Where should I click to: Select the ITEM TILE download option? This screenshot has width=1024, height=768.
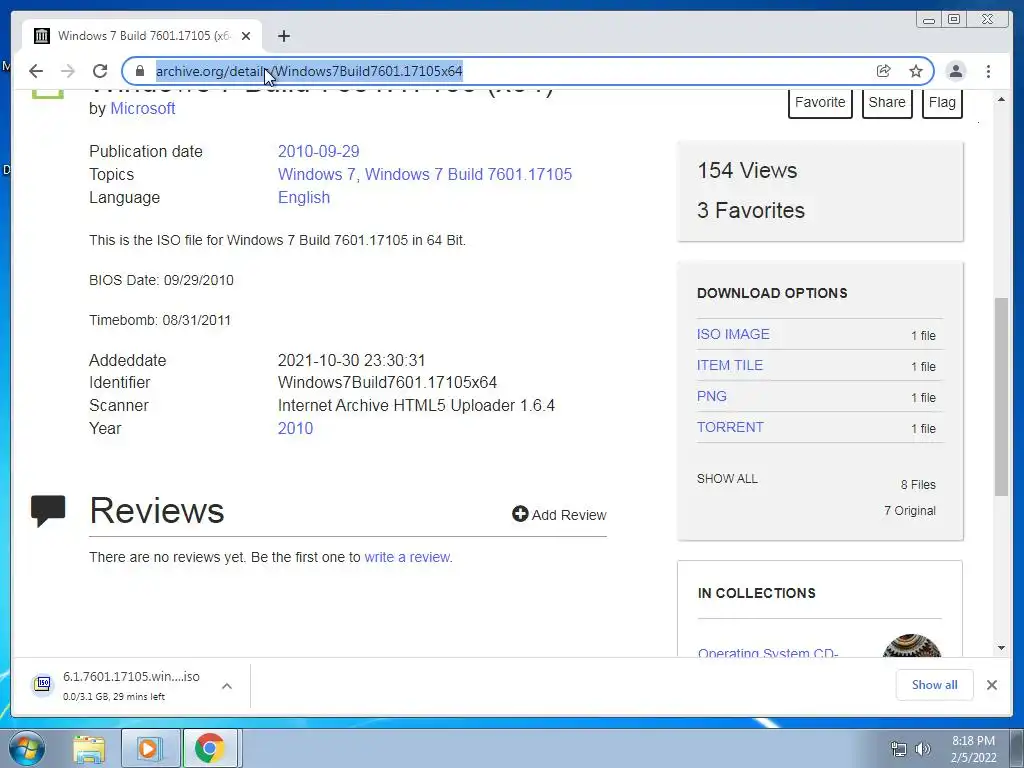click(x=729, y=365)
